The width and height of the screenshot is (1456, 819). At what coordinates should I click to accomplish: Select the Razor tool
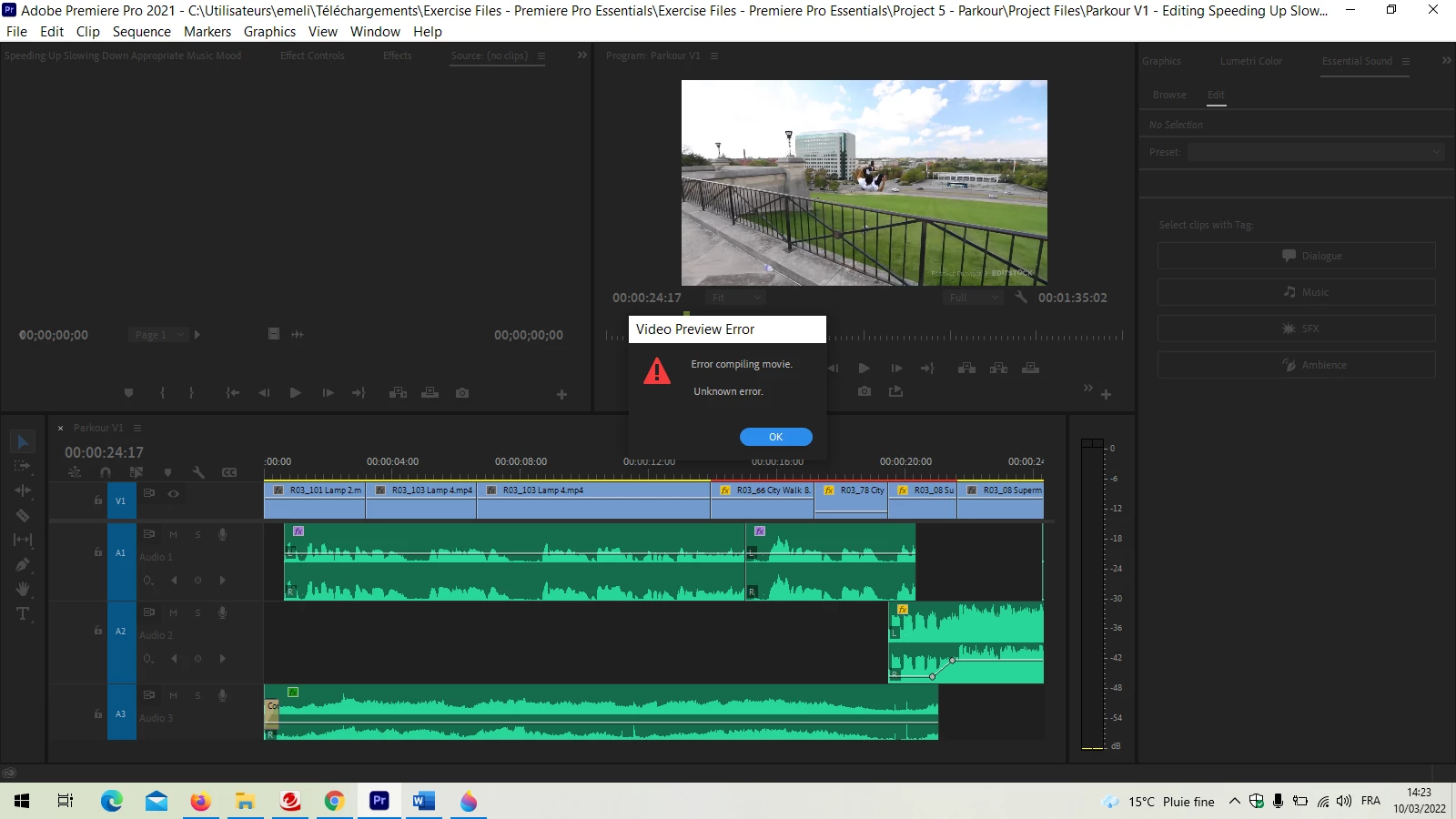(x=23, y=515)
